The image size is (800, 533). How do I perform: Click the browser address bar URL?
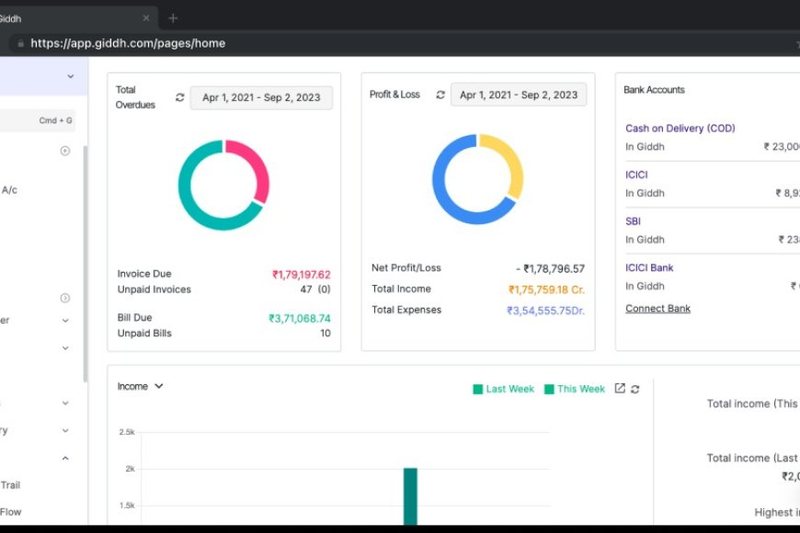click(128, 43)
